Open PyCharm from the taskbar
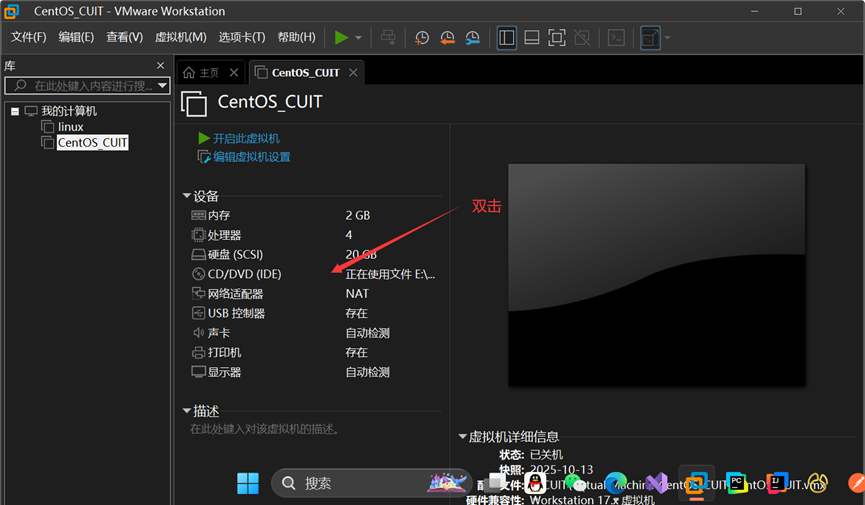This screenshot has width=865, height=505. click(736, 483)
